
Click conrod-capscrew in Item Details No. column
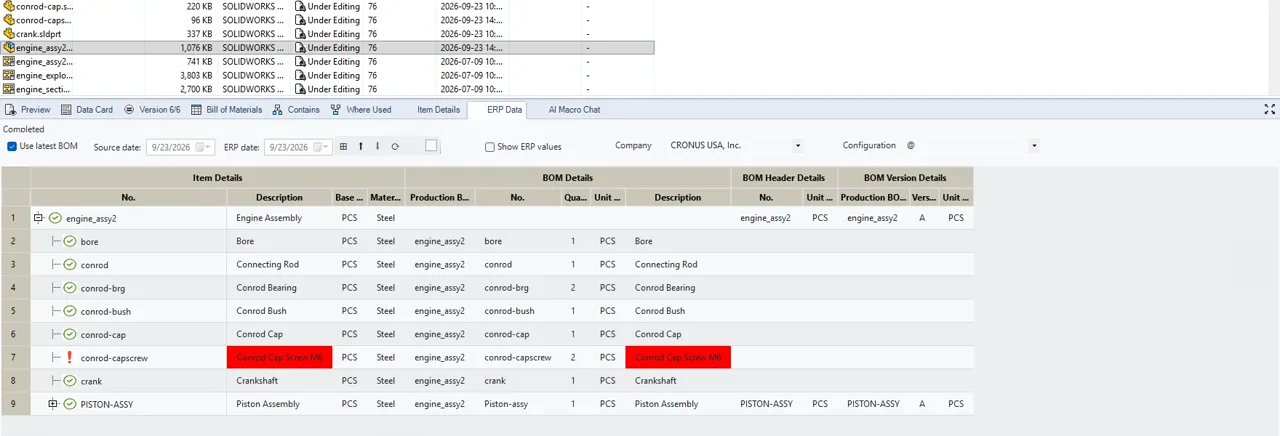tap(114, 358)
